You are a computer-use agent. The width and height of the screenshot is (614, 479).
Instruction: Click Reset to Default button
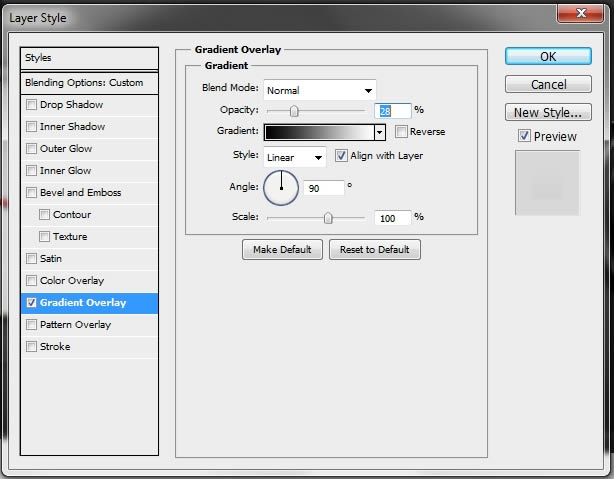pos(375,249)
